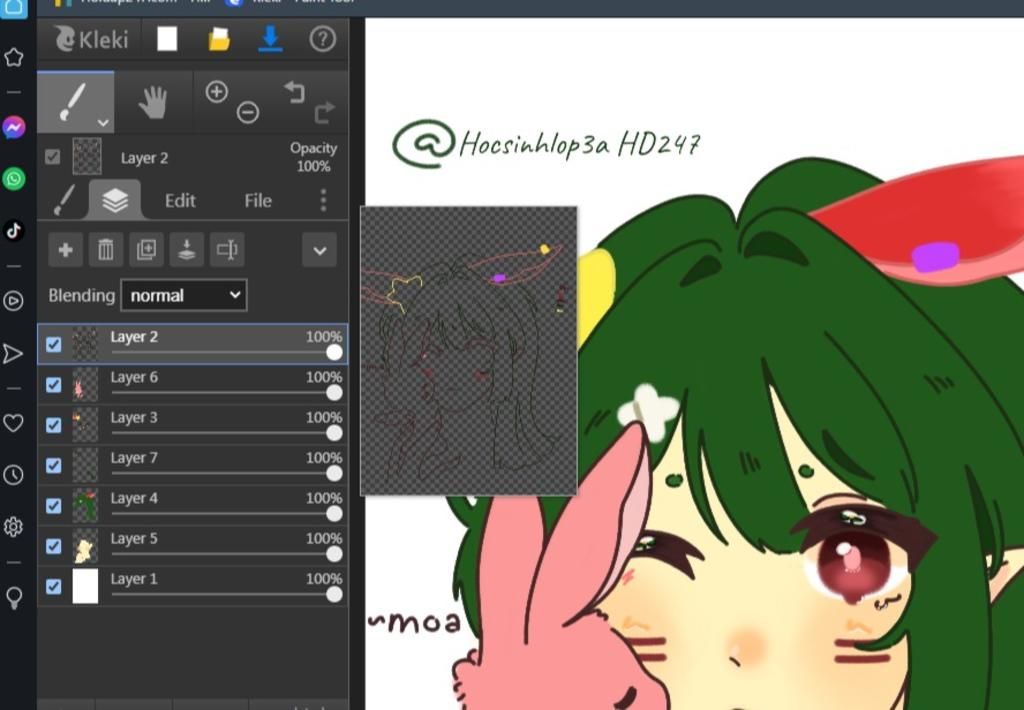Click the Opacity 100% label
The width and height of the screenshot is (1024, 710).
(313, 157)
